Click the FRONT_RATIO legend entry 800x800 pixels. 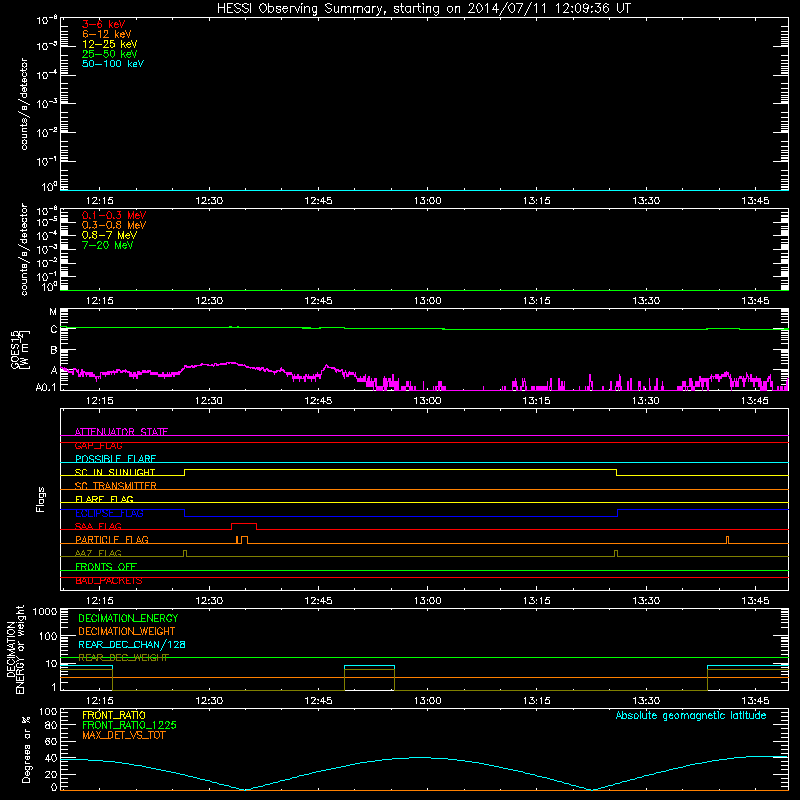tap(114, 715)
